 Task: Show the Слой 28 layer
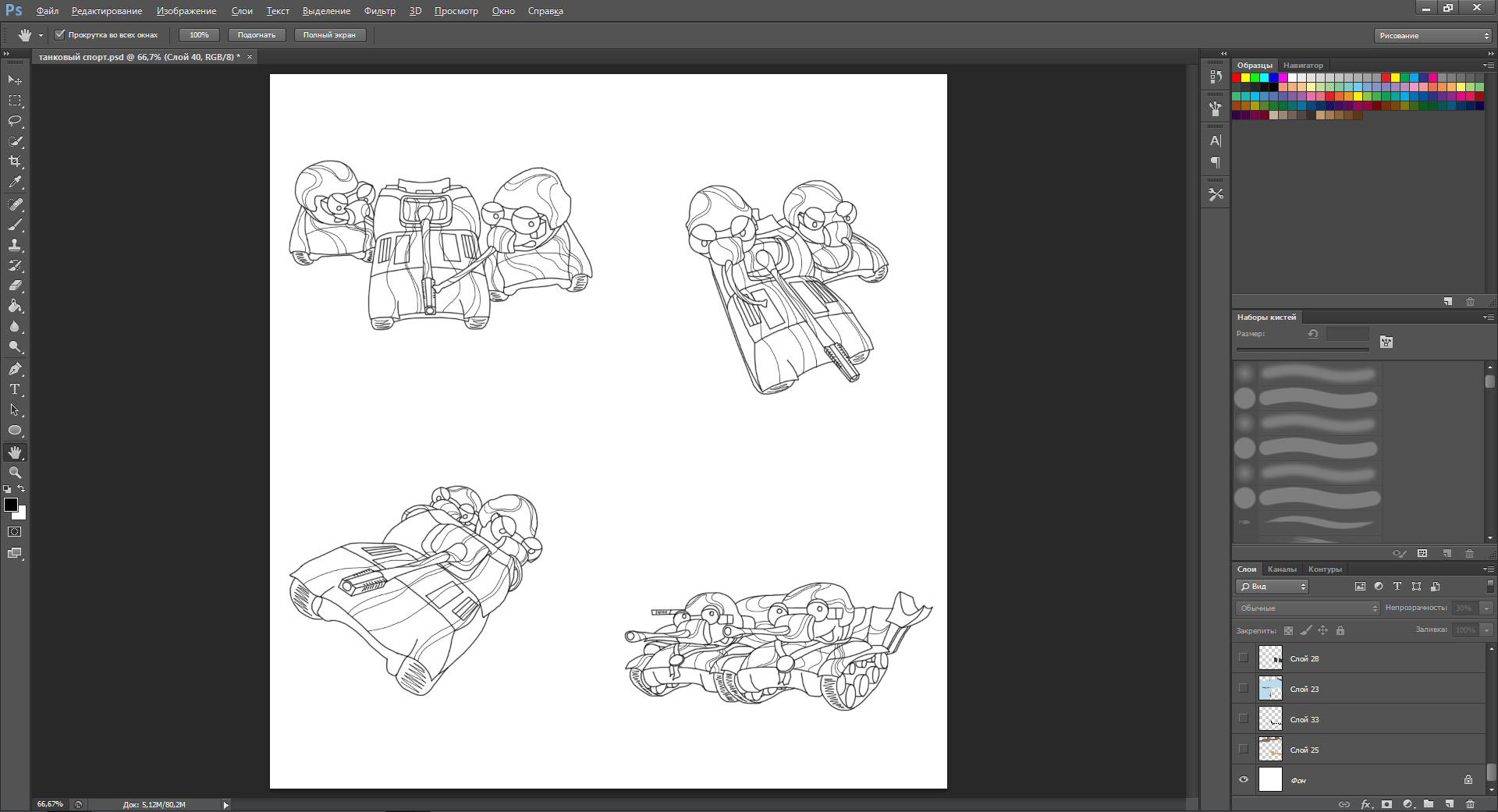(1244, 658)
